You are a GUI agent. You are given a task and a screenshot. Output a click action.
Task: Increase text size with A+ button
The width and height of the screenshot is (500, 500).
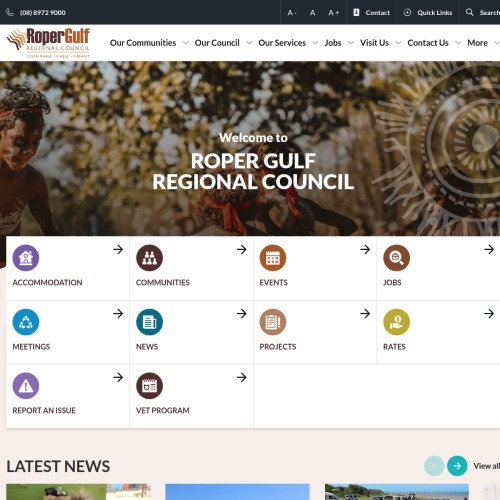334,13
